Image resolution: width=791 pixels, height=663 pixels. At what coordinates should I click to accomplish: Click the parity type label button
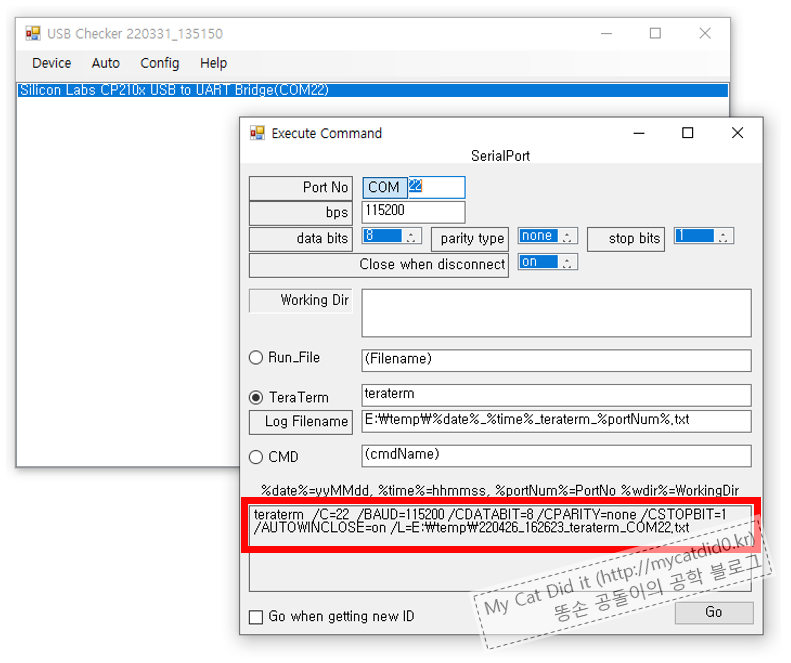[470, 239]
